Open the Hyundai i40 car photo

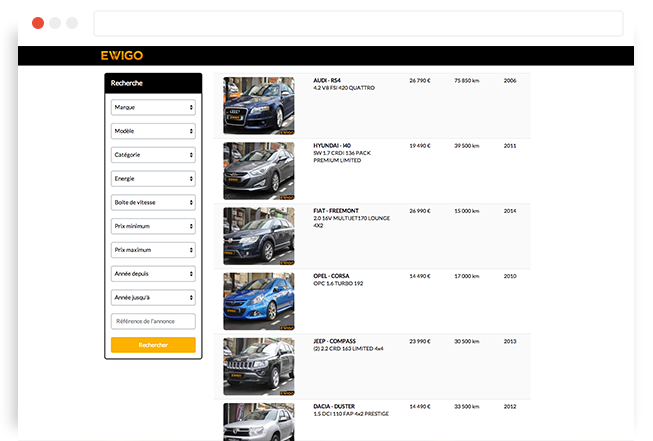259,171
